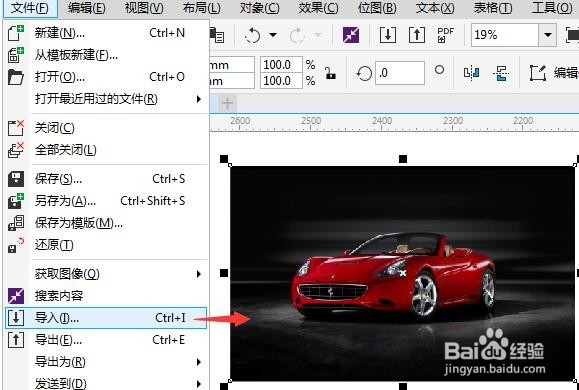Click the left-middle selection handle of the image

224,273
